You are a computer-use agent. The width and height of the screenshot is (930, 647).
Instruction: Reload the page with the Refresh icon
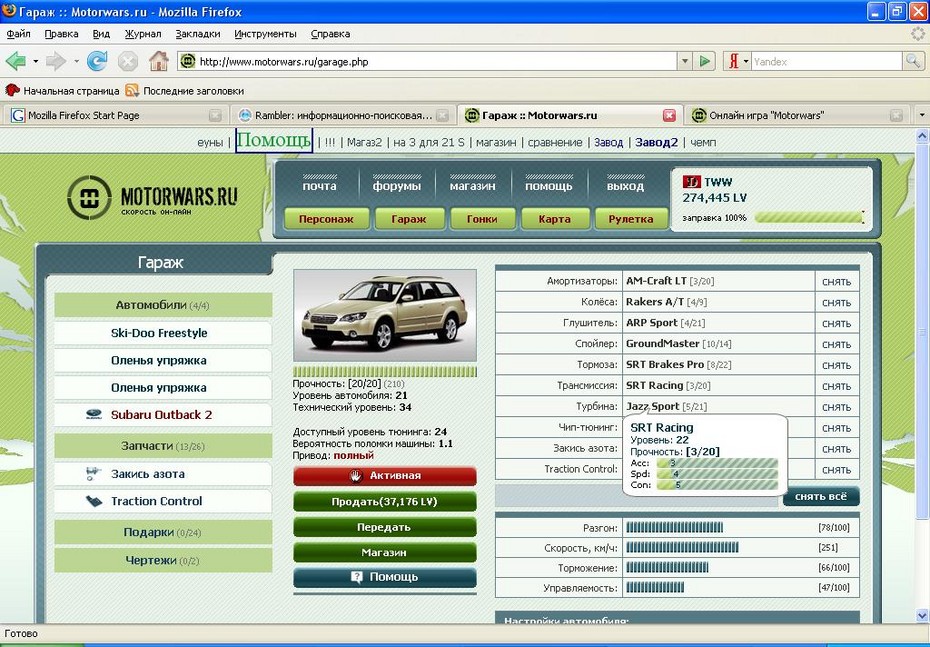pos(97,61)
